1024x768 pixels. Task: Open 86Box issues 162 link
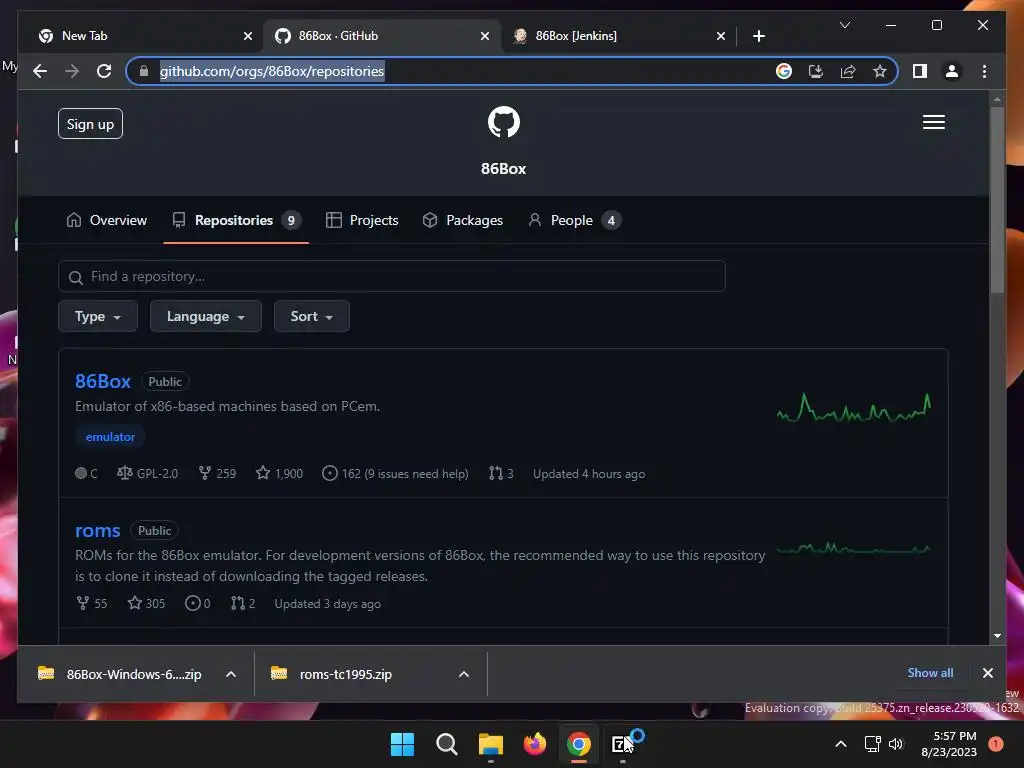pyautogui.click(x=395, y=473)
